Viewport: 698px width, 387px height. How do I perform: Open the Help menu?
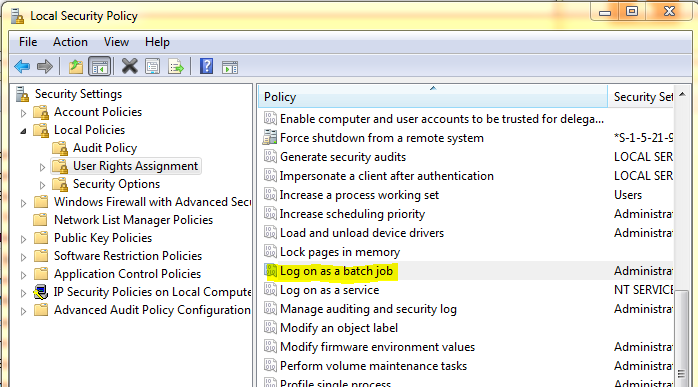(157, 42)
